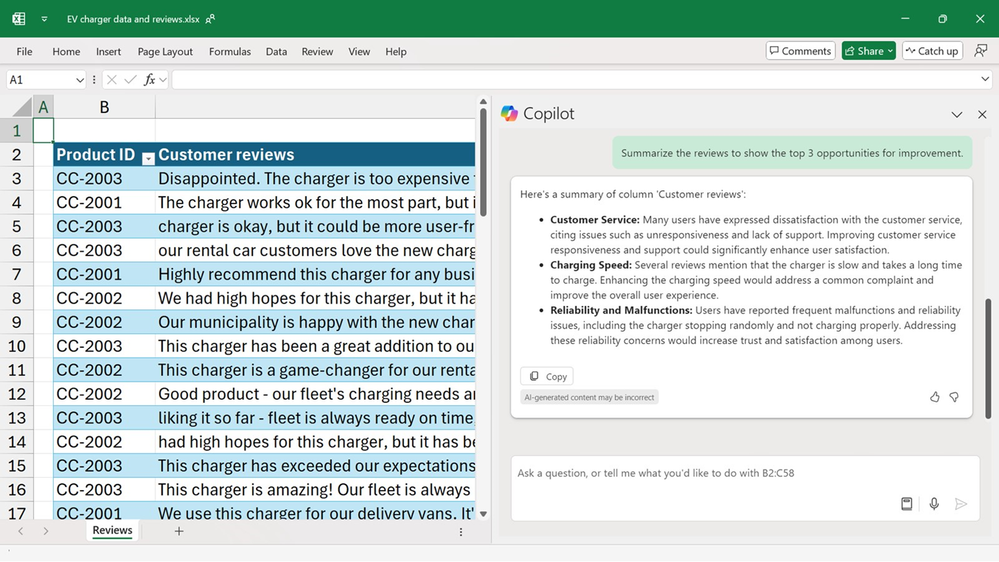This screenshot has width=999, height=562.
Task: Click the sharing status icon beside file name
Action: [x=210, y=19]
